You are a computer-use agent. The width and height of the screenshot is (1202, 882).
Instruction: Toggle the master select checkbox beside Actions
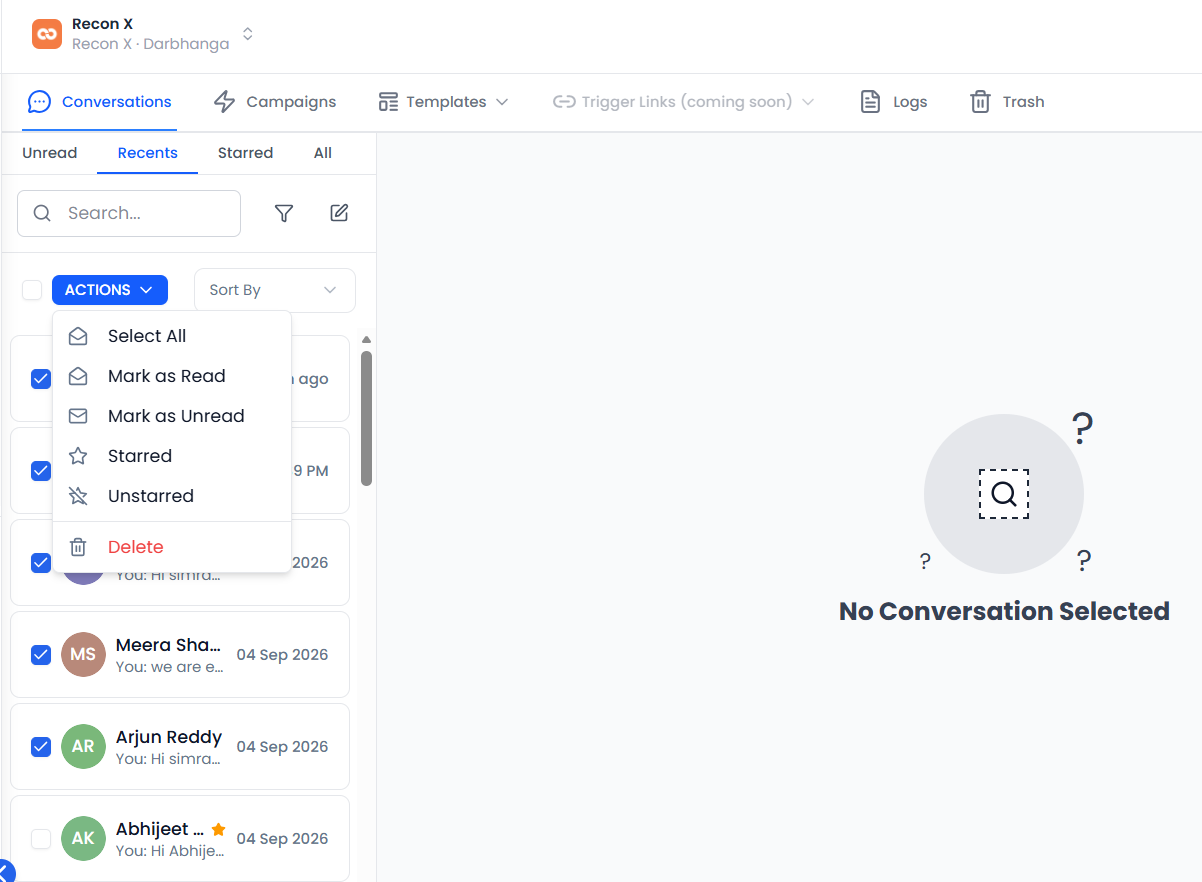32,290
